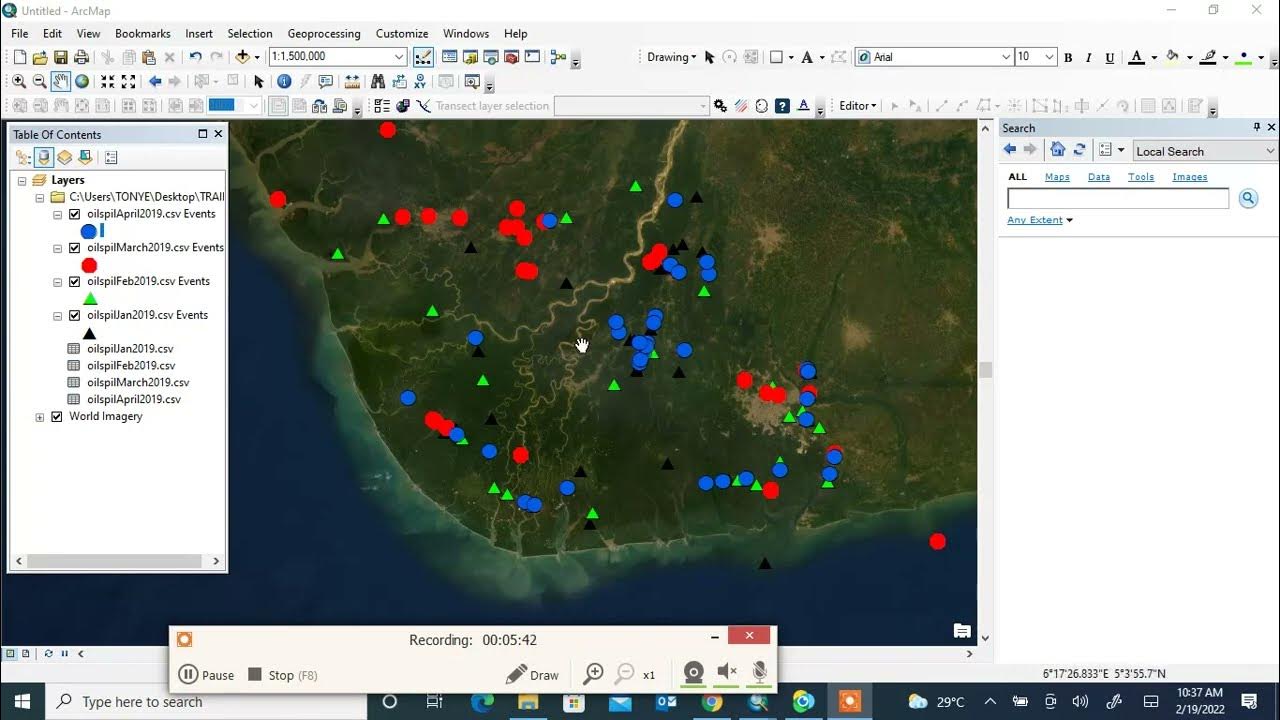Mute the microphone in the recorder bar
Image resolution: width=1280 pixels, height=720 pixels.
pos(760,674)
